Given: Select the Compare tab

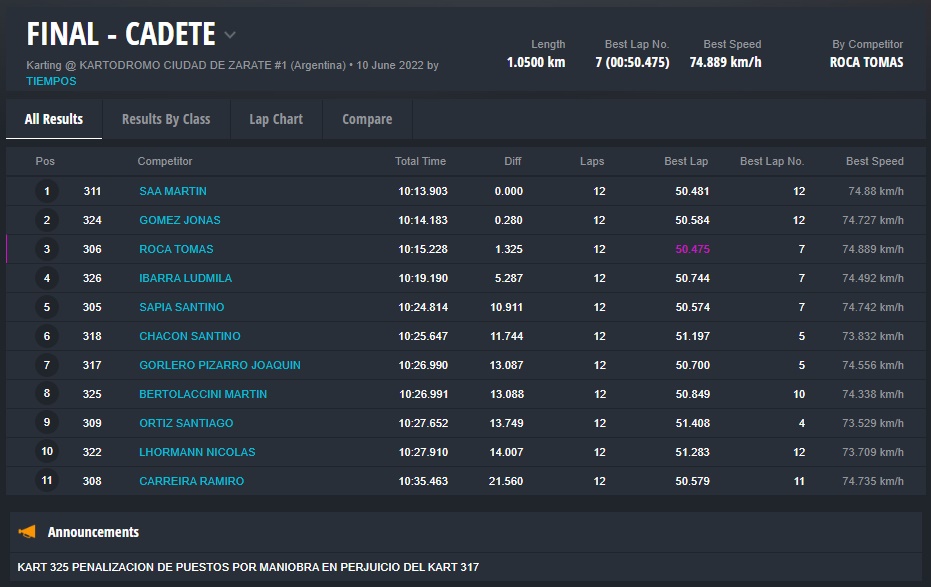Looking at the screenshot, I should pos(367,119).
